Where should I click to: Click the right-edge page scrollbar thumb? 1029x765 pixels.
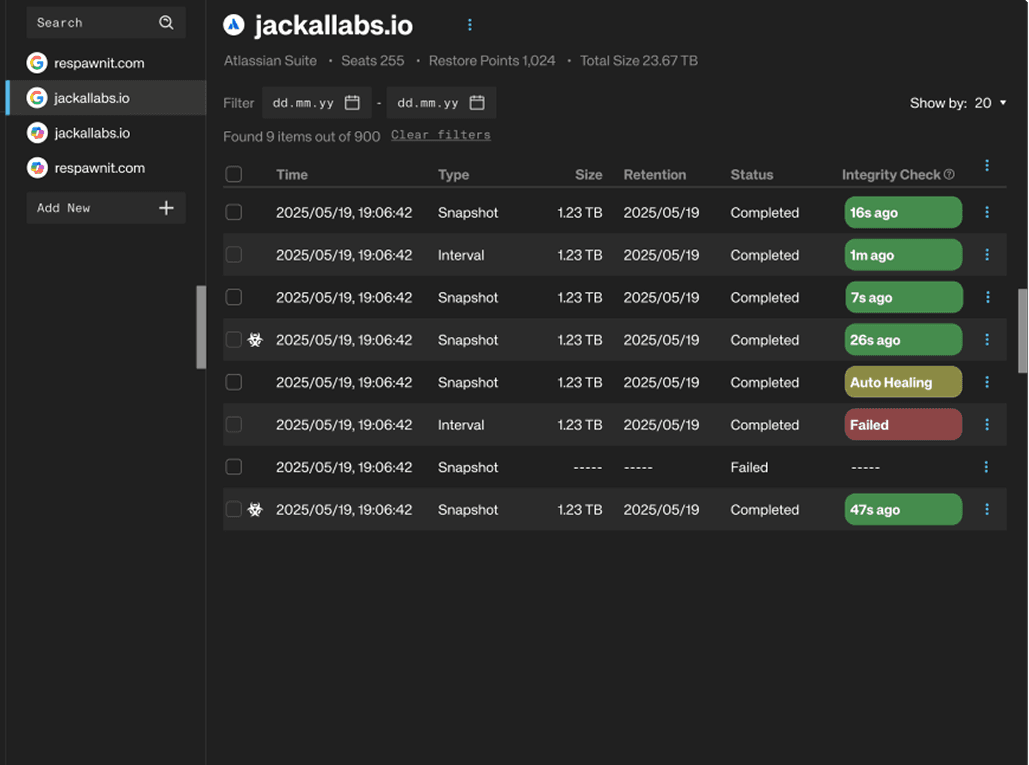pos(1022,331)
